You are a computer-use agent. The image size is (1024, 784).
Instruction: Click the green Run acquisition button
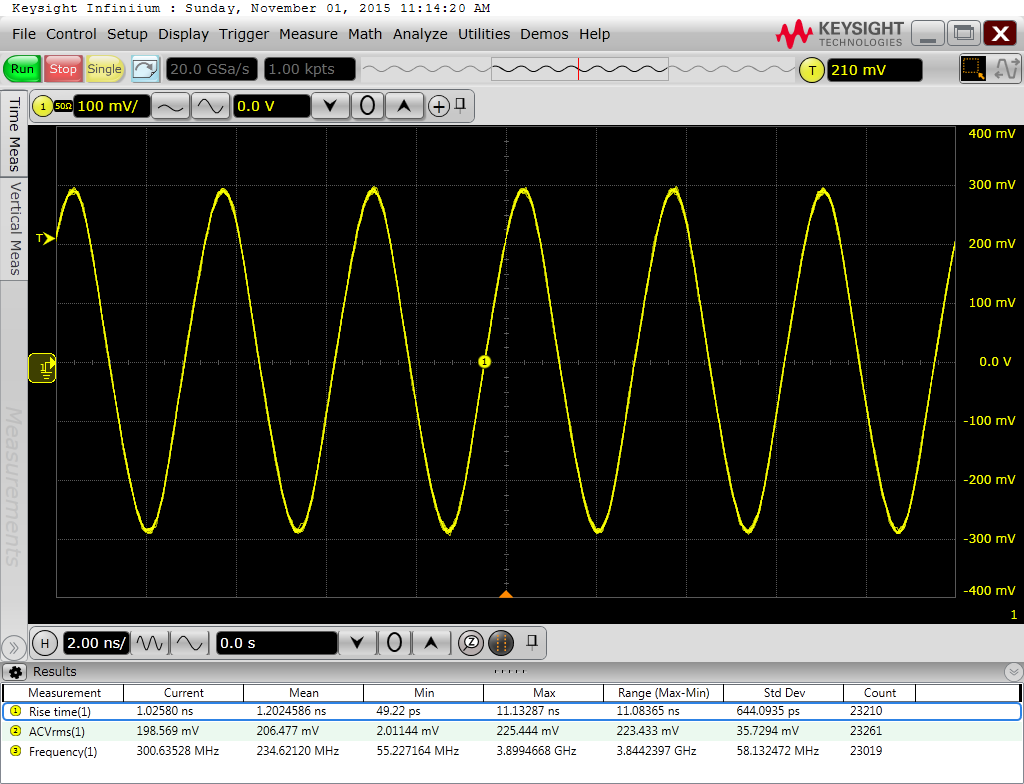(22, 69)
